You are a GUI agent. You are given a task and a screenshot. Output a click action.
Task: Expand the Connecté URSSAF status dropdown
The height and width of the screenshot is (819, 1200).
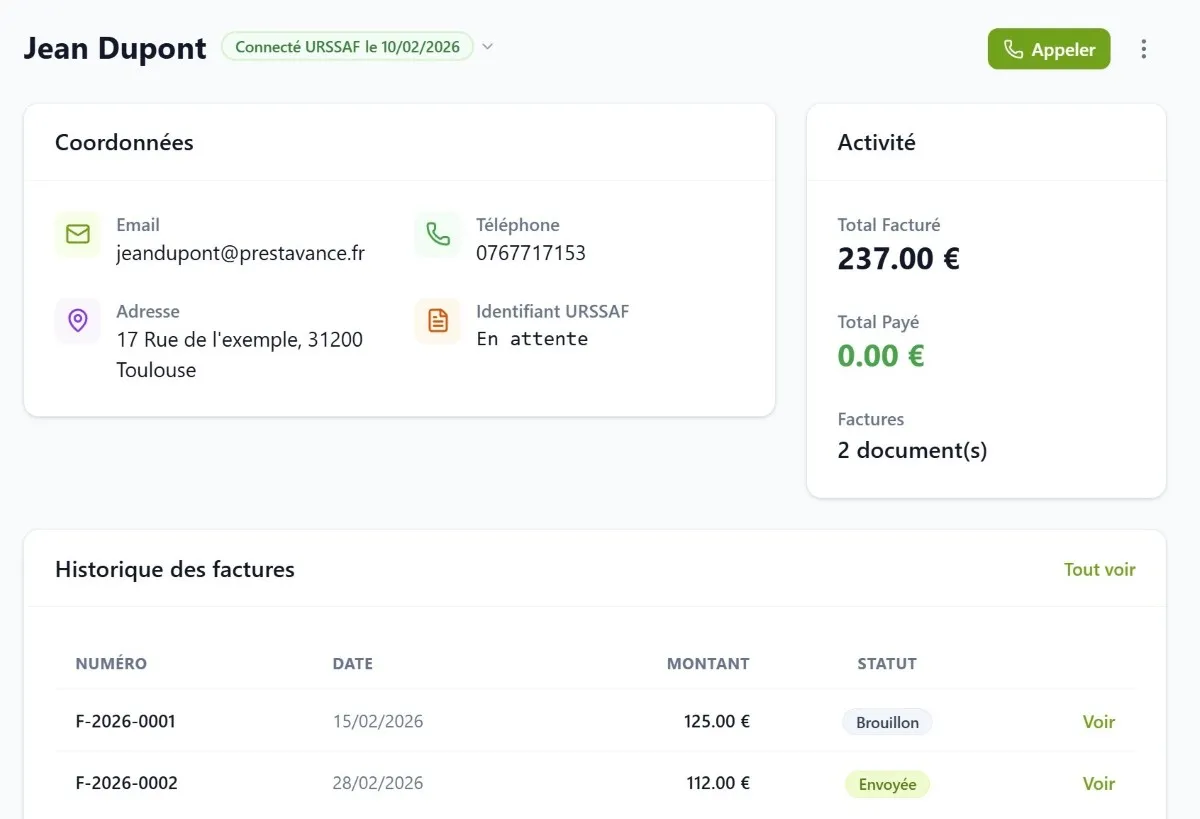tap(487, 46)
